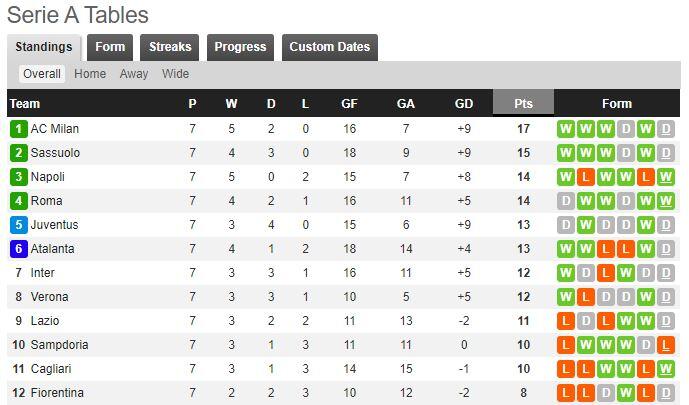
Task: Click Atalanta's purple position 6 badge
Action: (18, 249)
